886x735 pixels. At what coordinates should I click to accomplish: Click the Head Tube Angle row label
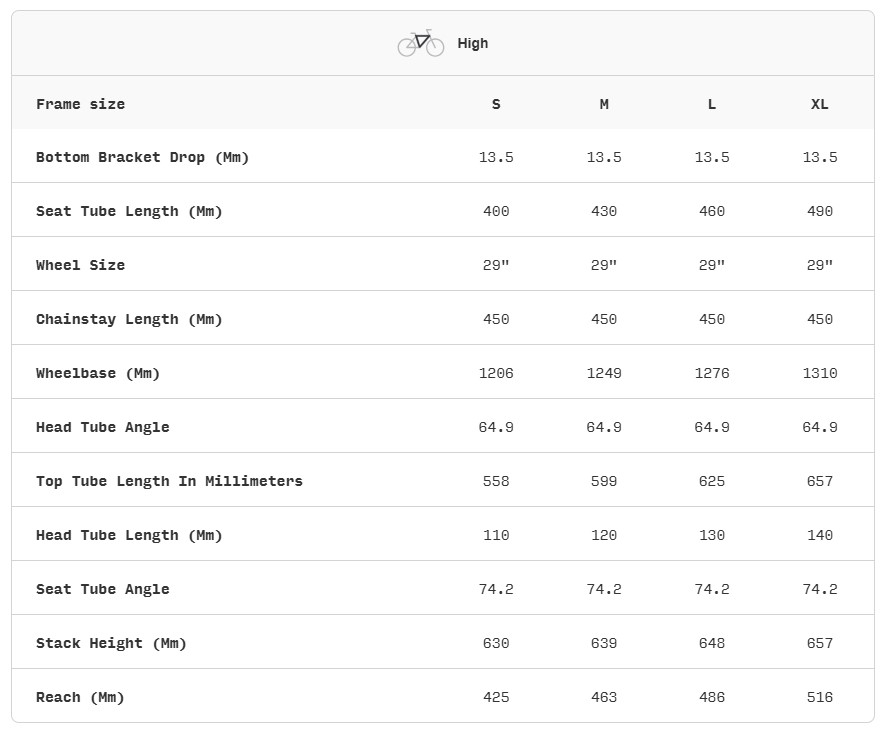pos(103,428)
